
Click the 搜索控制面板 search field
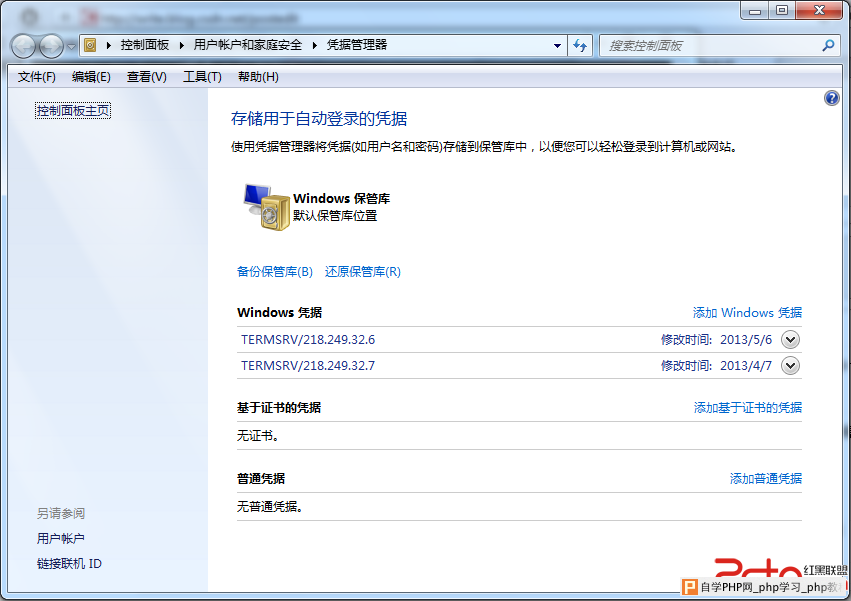pos(710,46)
